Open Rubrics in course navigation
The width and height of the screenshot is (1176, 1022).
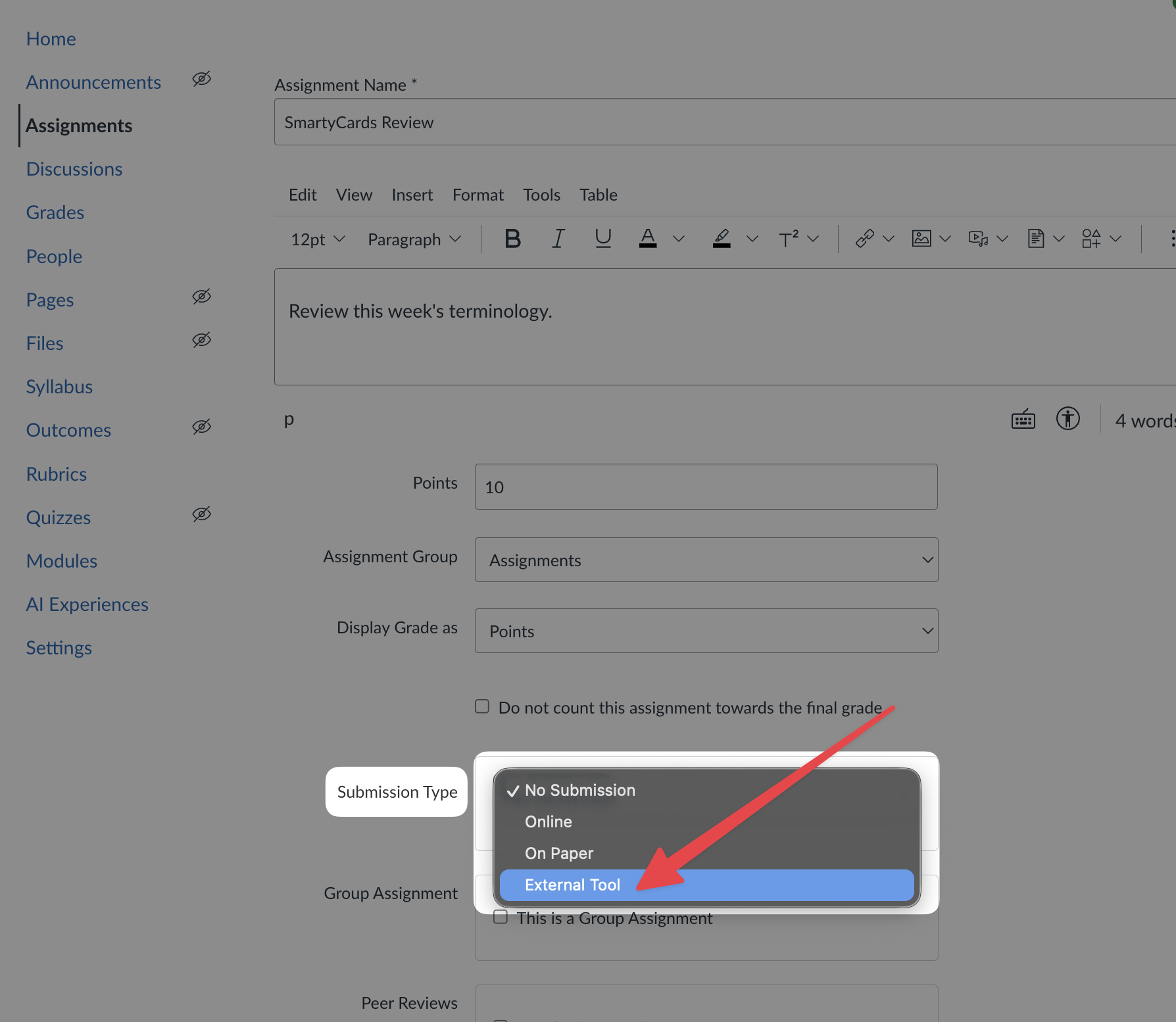click(57, 474)
